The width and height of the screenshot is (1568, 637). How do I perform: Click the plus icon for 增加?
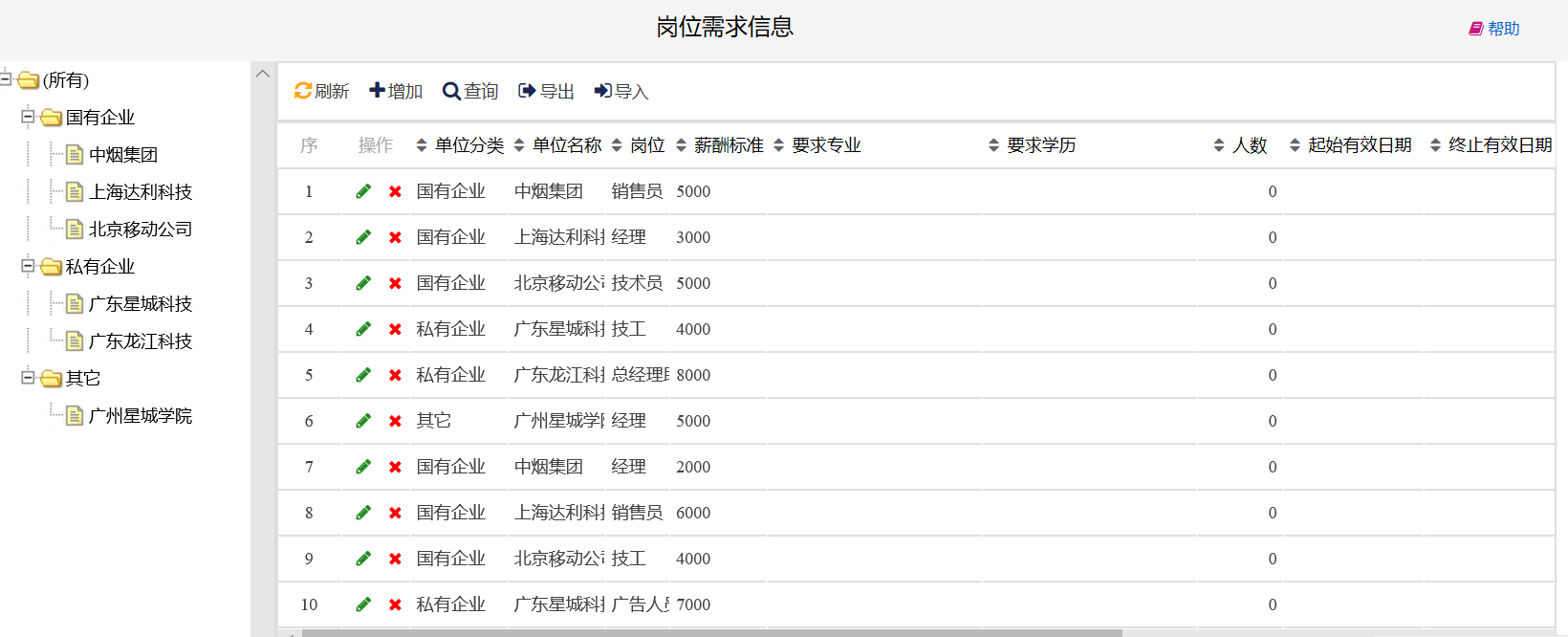(x=377, y=90)
